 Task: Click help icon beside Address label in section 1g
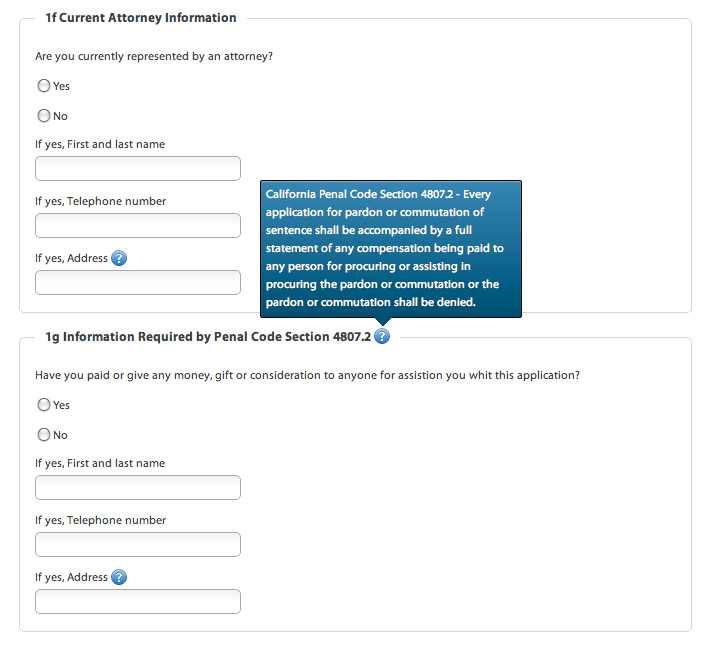120,577
